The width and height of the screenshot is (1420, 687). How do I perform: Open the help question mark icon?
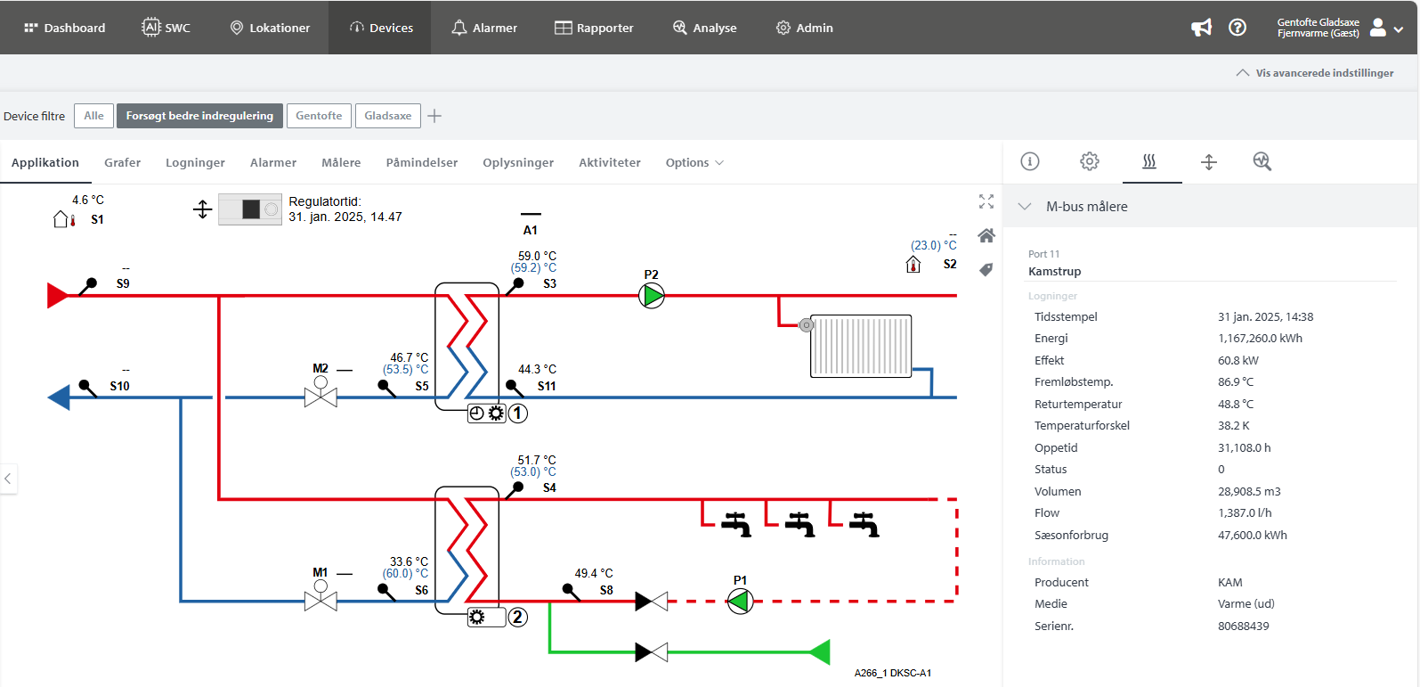1237,28
